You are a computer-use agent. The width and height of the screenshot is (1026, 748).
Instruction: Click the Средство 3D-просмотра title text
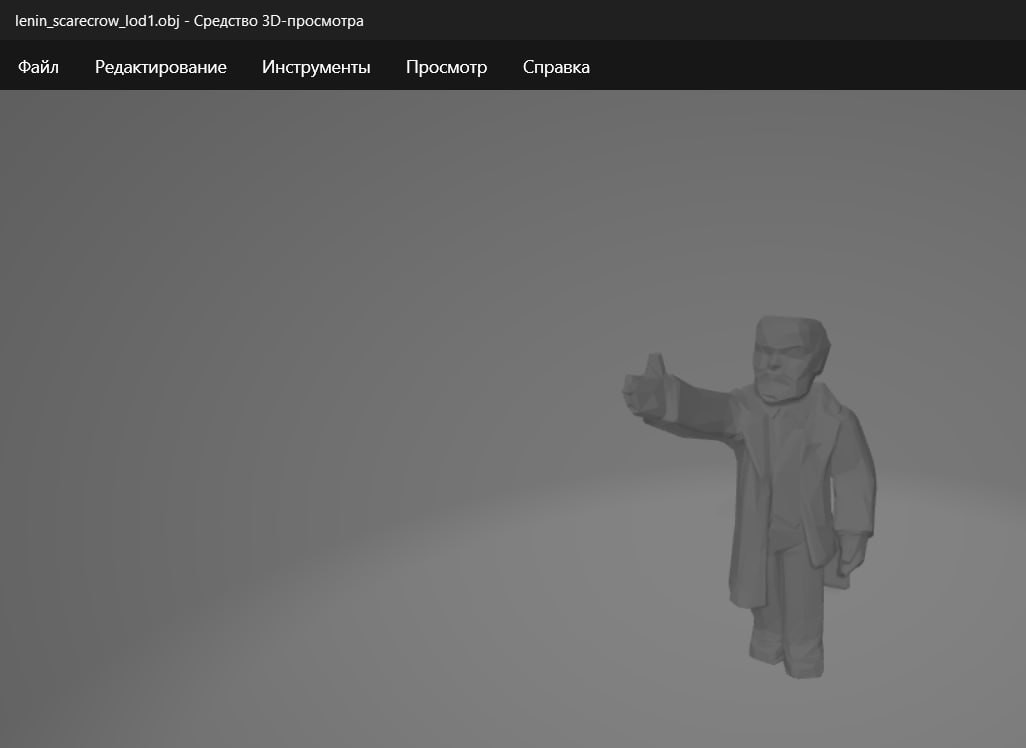click(x=278, y=21)
